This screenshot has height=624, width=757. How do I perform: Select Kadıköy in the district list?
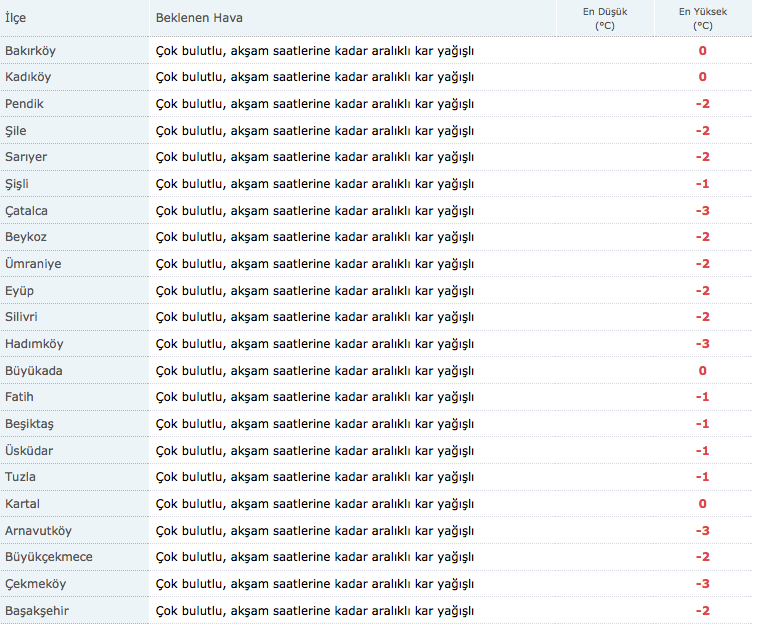point(28,77)
